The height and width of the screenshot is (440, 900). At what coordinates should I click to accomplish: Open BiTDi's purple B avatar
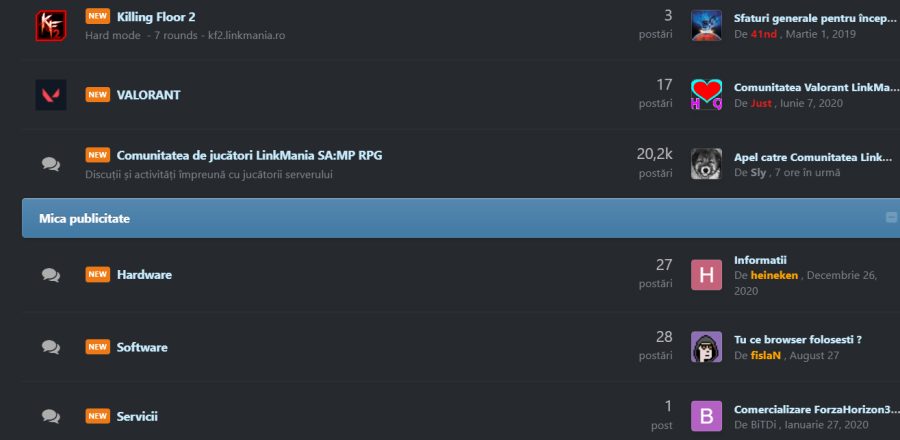pos(706,416)
